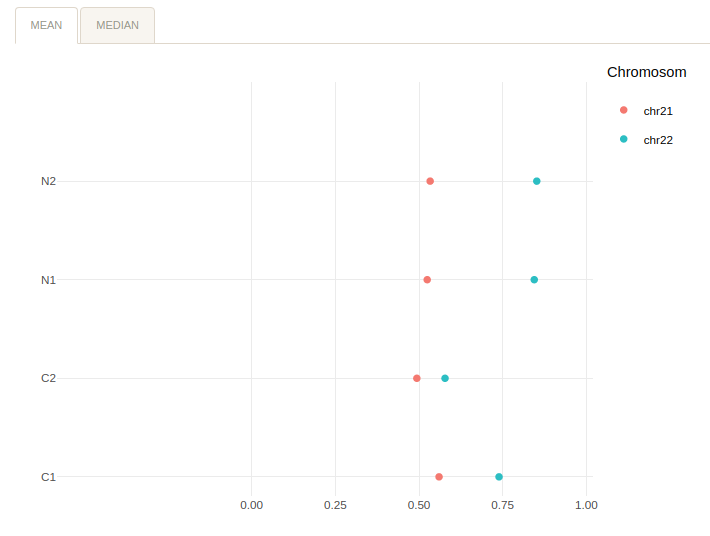This screenshot has height=536, width=710.
Task: Click the 0.50 x-axis tick label
Action: [x=419, y=505]
